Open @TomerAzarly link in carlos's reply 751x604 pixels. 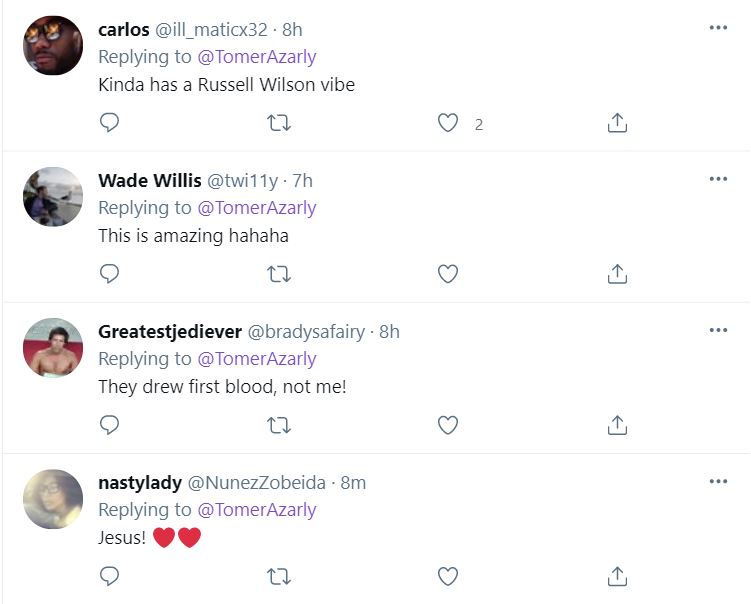coord(257,57)
